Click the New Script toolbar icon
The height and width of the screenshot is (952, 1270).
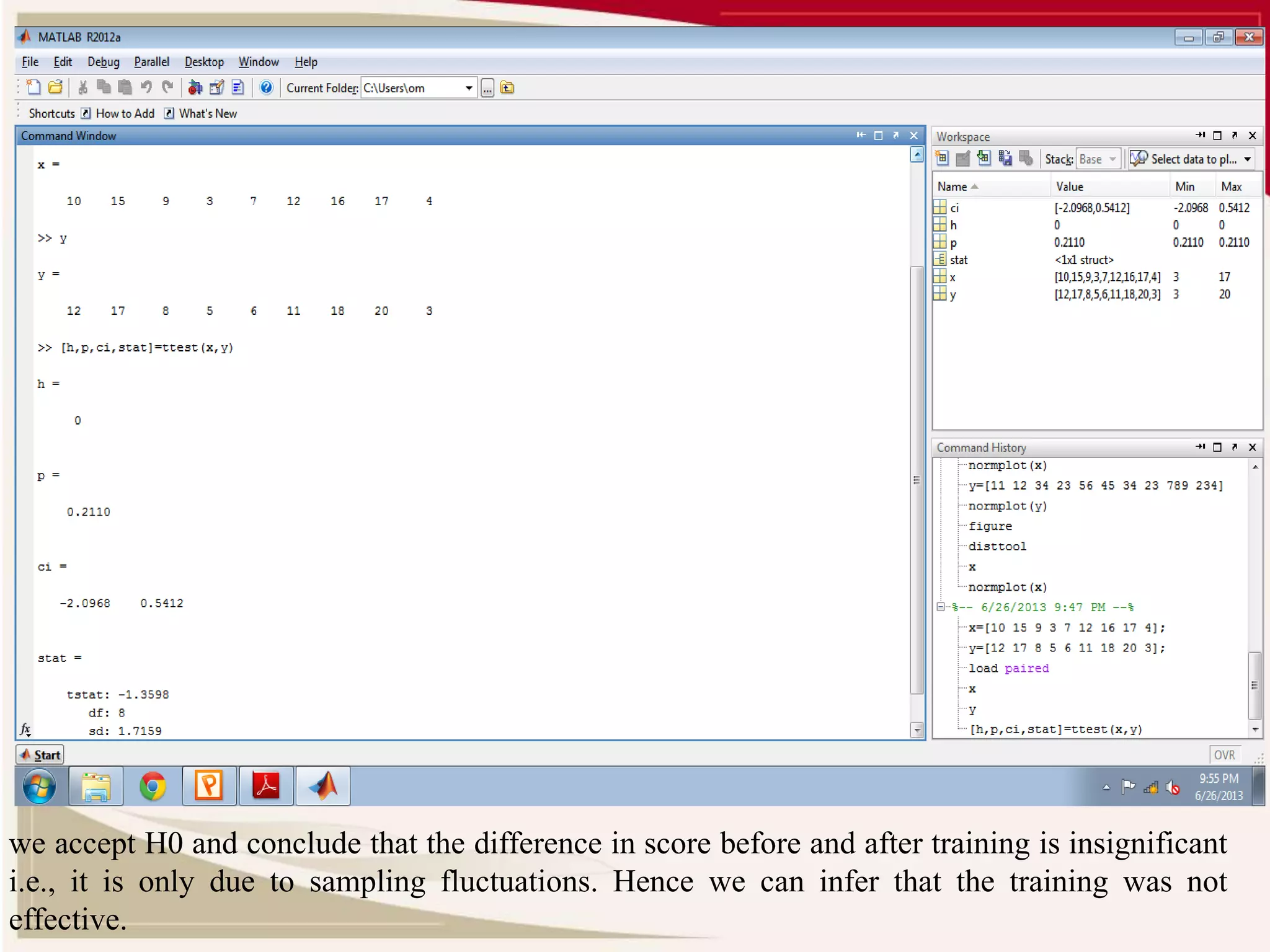click(x=34, y=87)
